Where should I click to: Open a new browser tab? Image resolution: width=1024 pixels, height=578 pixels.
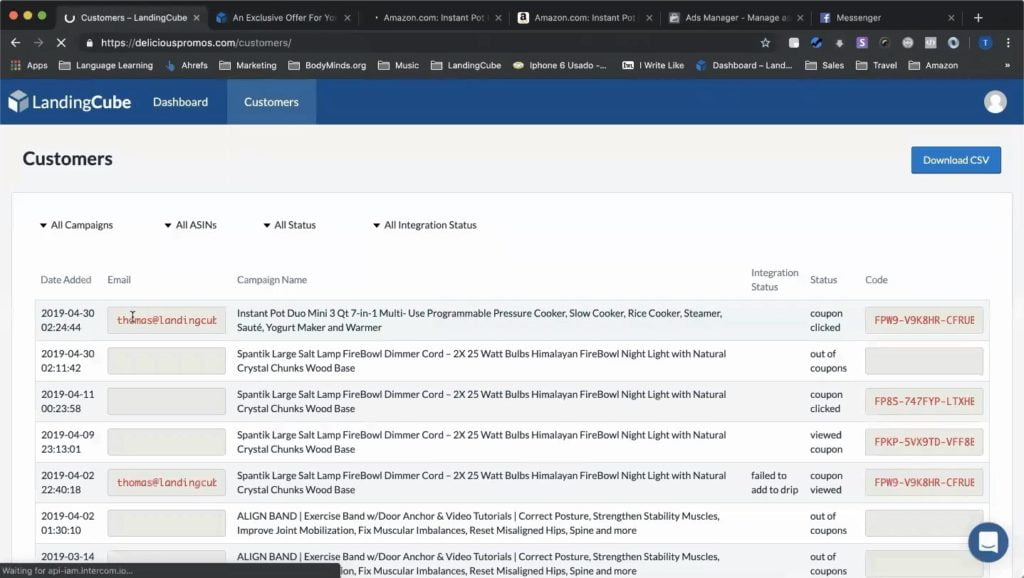tap(978, 18)
